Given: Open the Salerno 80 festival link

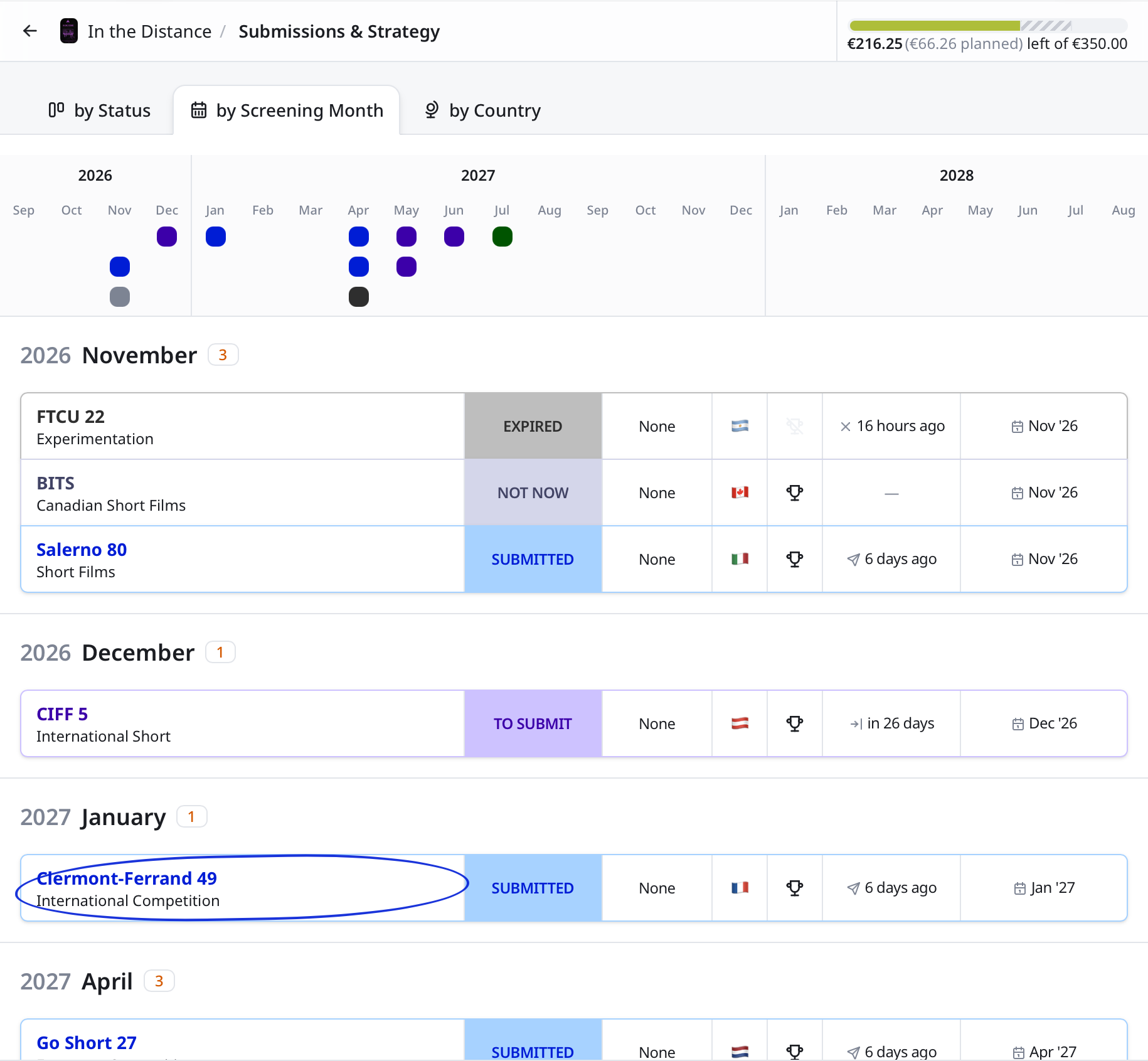Looking at the screenshot, I should (x=82, y=550).
